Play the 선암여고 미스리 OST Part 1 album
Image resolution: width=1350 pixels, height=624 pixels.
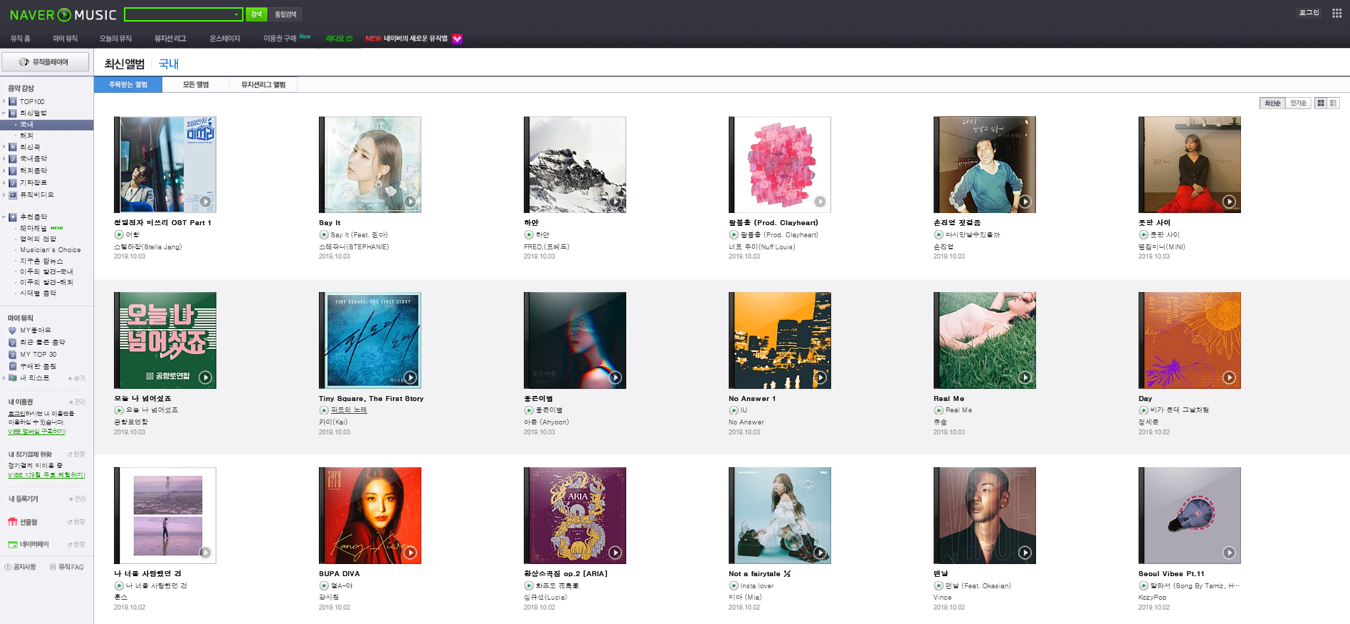pyautogui.click(x=205, y=202)
